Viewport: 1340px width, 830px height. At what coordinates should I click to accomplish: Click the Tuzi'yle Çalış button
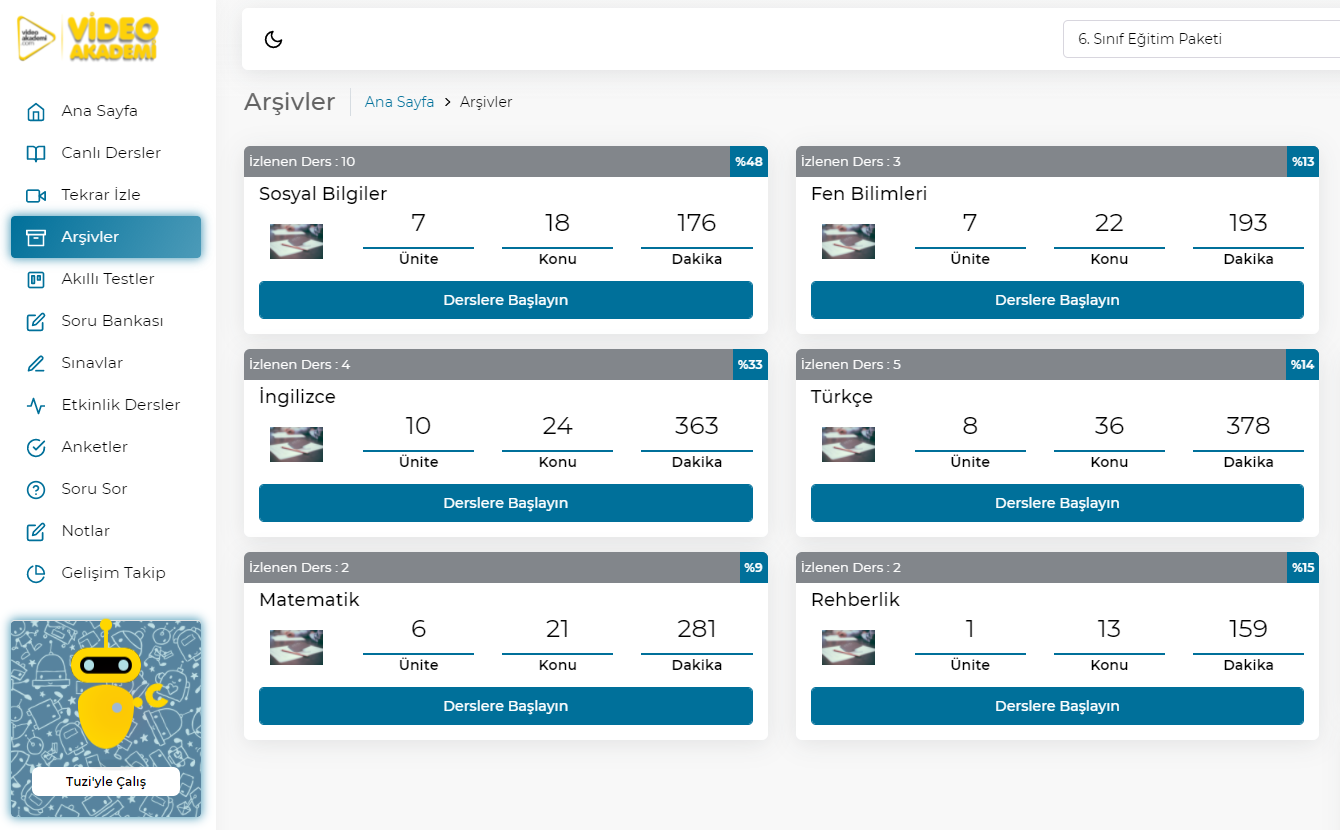coord(106,781)
